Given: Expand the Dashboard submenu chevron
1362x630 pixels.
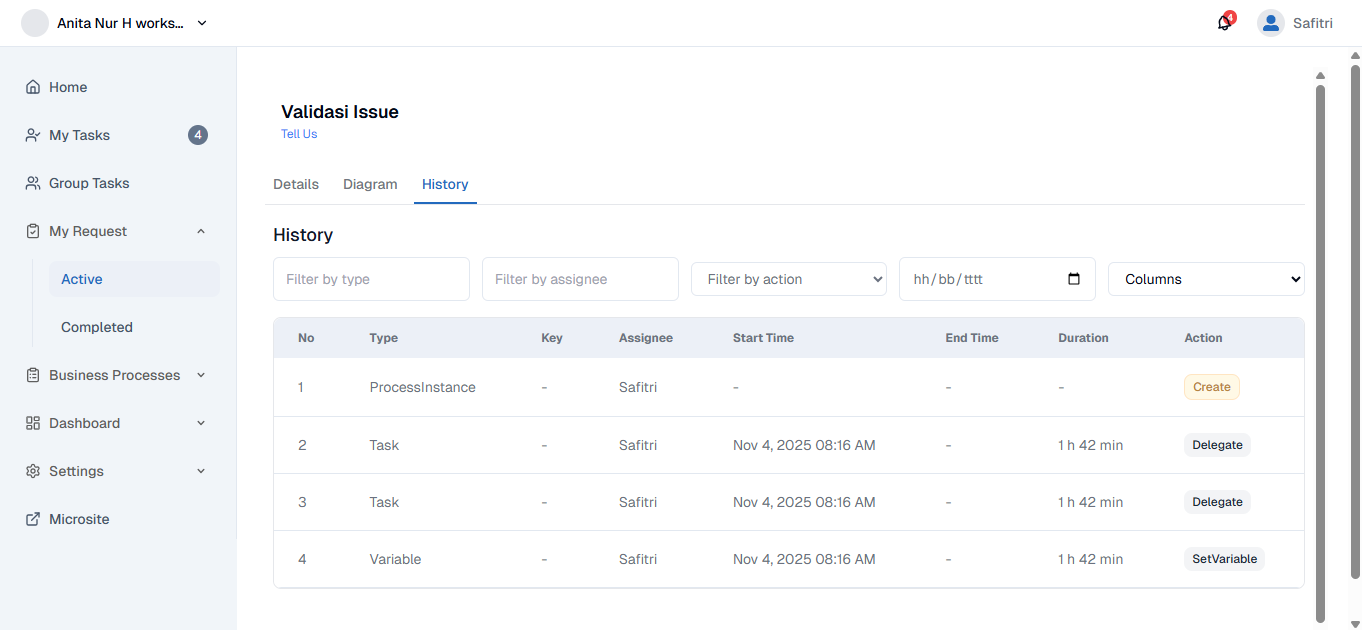Looking at the screenshot, I should (200, 423).
